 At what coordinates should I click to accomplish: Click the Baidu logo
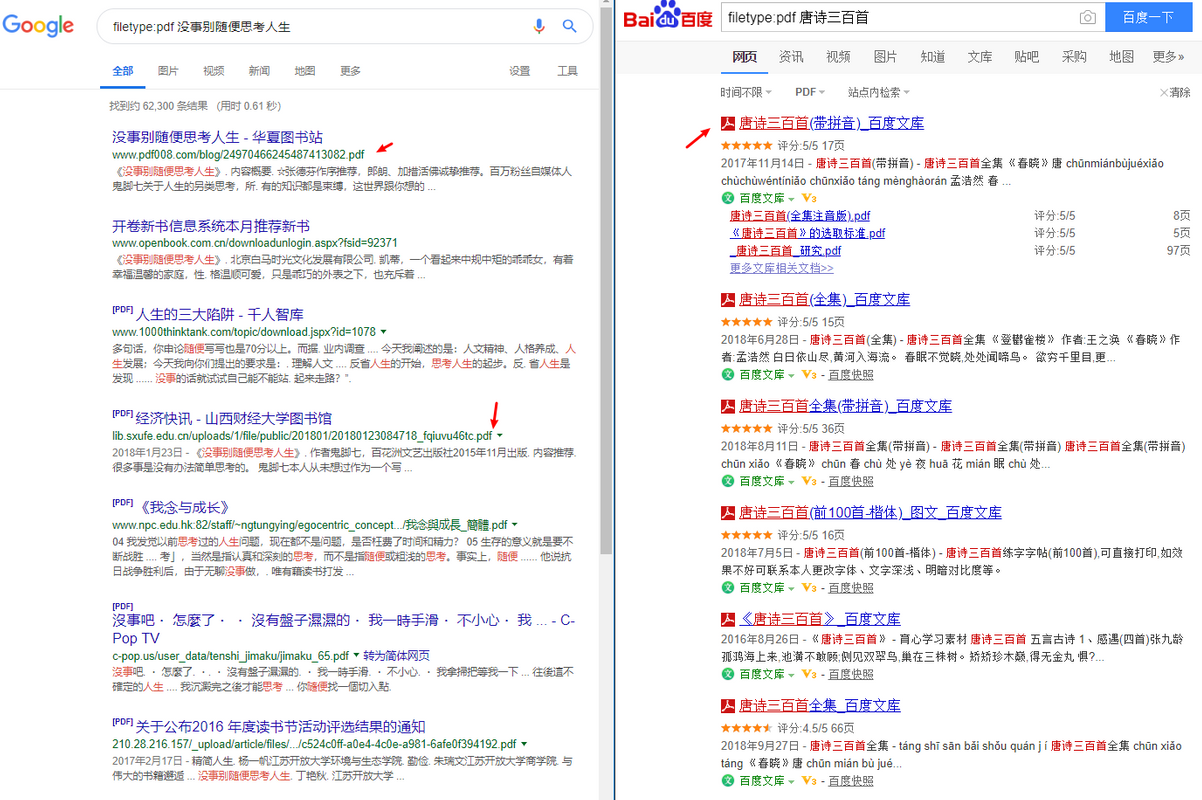pyautogui.click(x=668, y=17)
